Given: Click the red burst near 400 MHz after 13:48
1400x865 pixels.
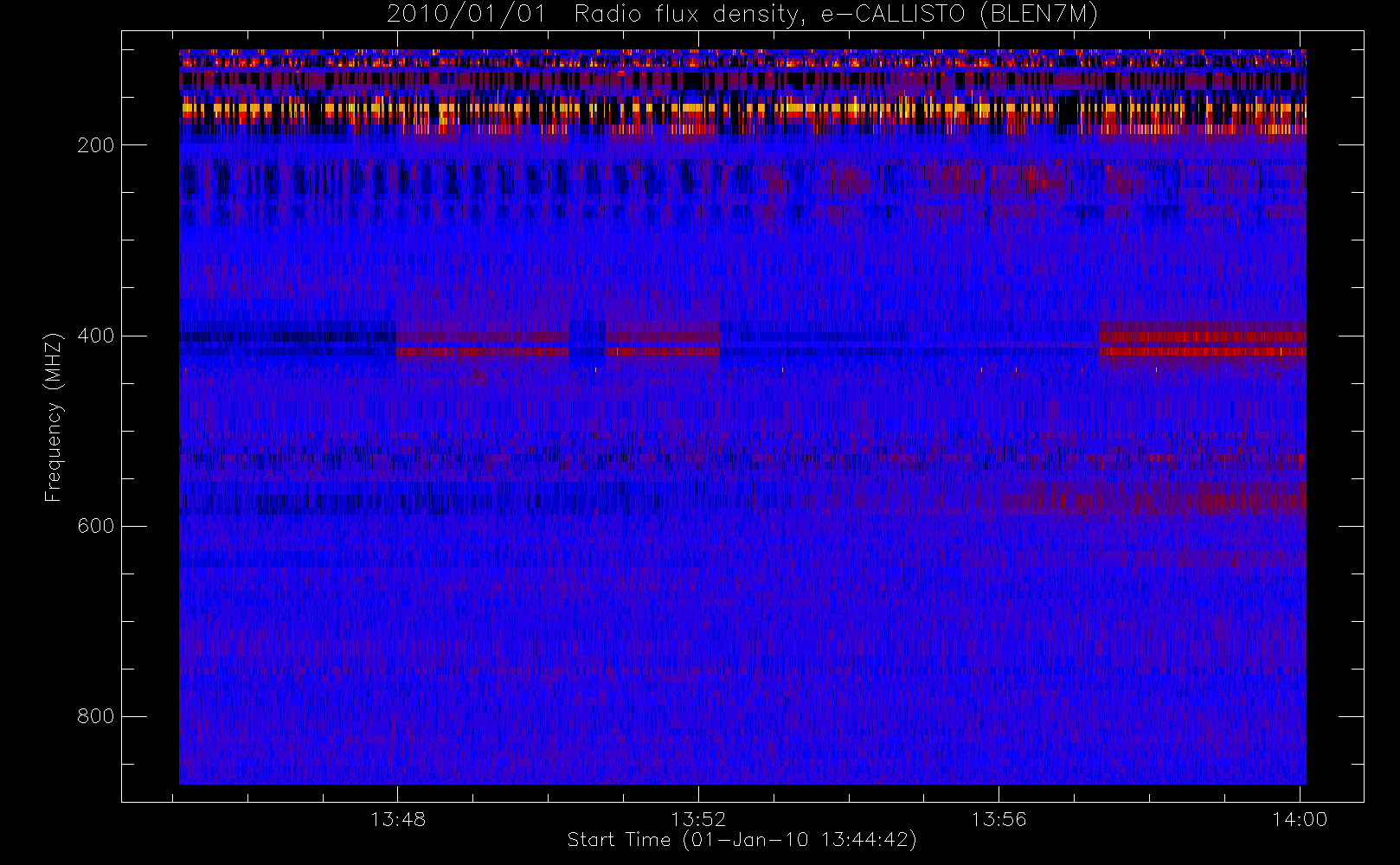Looking at the screenshot, I should click(483, 344).
